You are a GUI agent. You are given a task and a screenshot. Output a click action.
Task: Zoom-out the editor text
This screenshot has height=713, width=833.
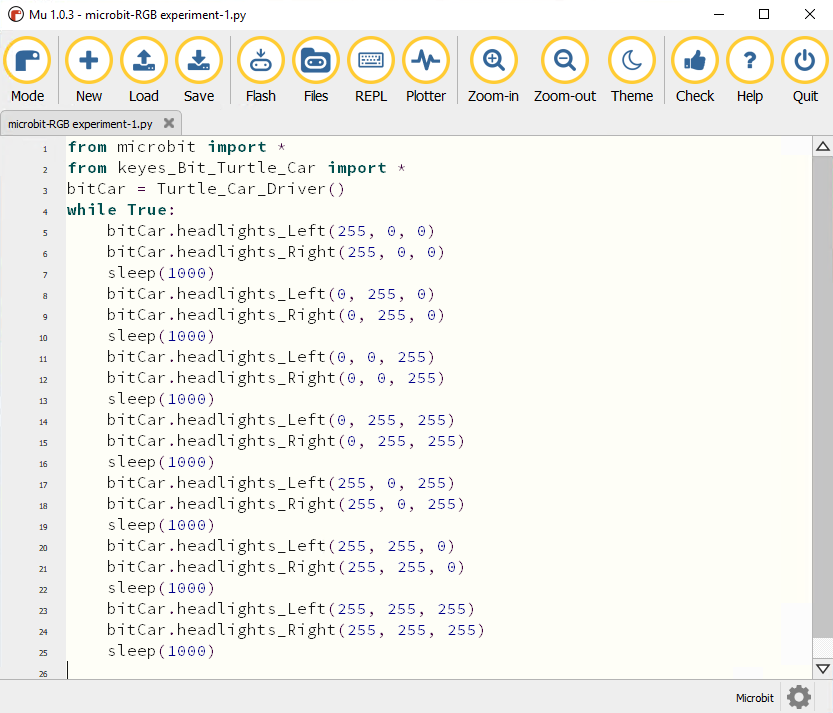pos(565,70)
